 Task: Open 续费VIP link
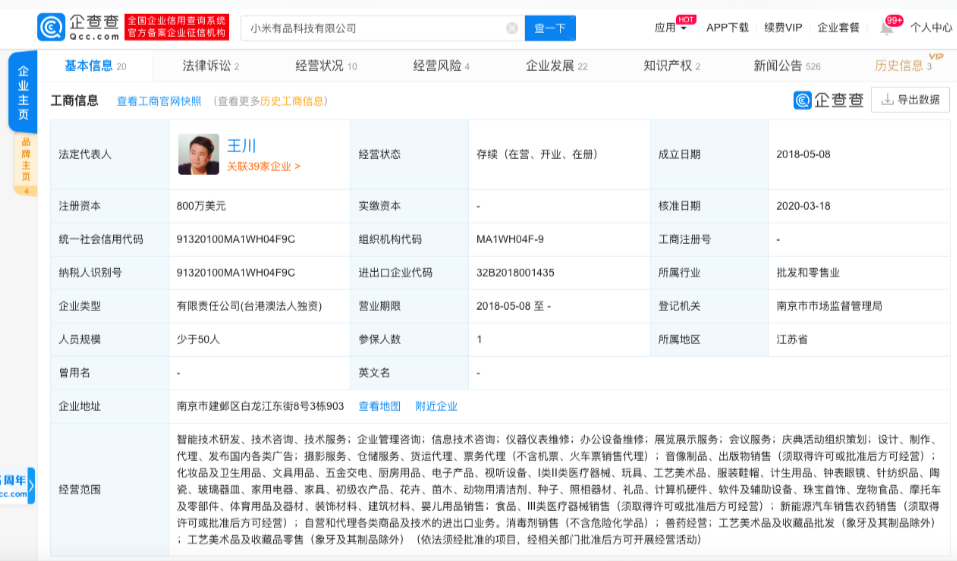click(783, 27)
